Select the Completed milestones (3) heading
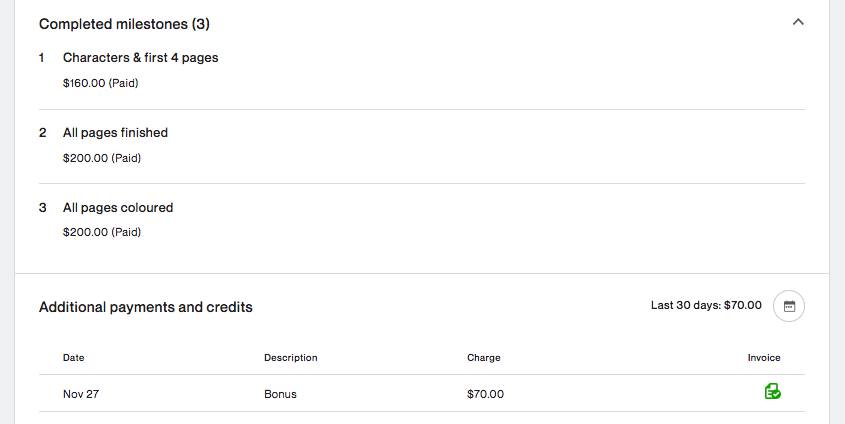The height and width of the screenshot is (424, 845). 124,24
